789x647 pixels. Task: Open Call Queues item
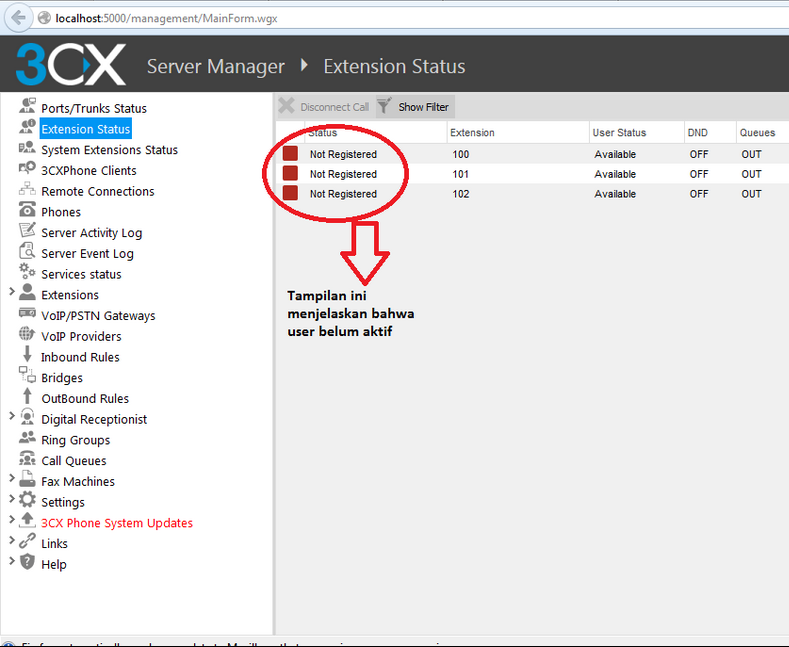73,461
